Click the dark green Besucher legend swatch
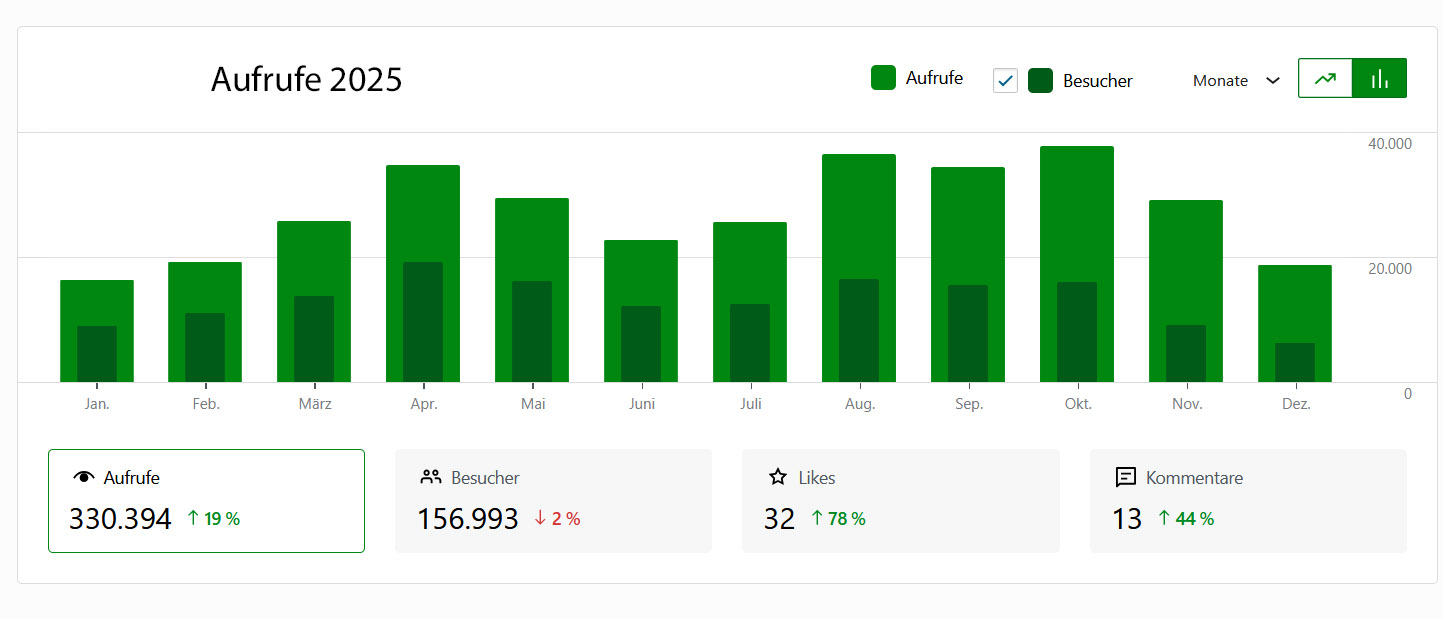 click(1040, 81)
